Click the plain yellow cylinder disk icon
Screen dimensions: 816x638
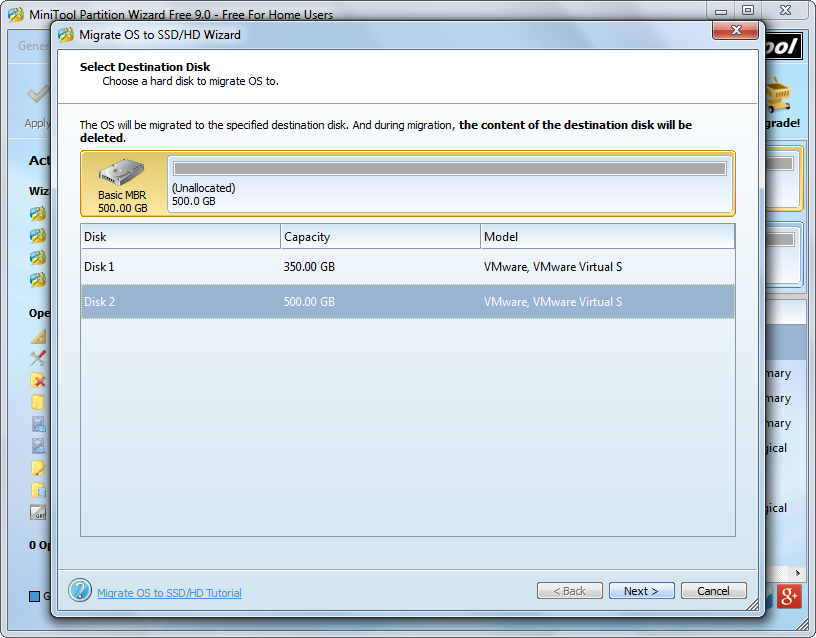pyautogui.click(x=38, y=402)
